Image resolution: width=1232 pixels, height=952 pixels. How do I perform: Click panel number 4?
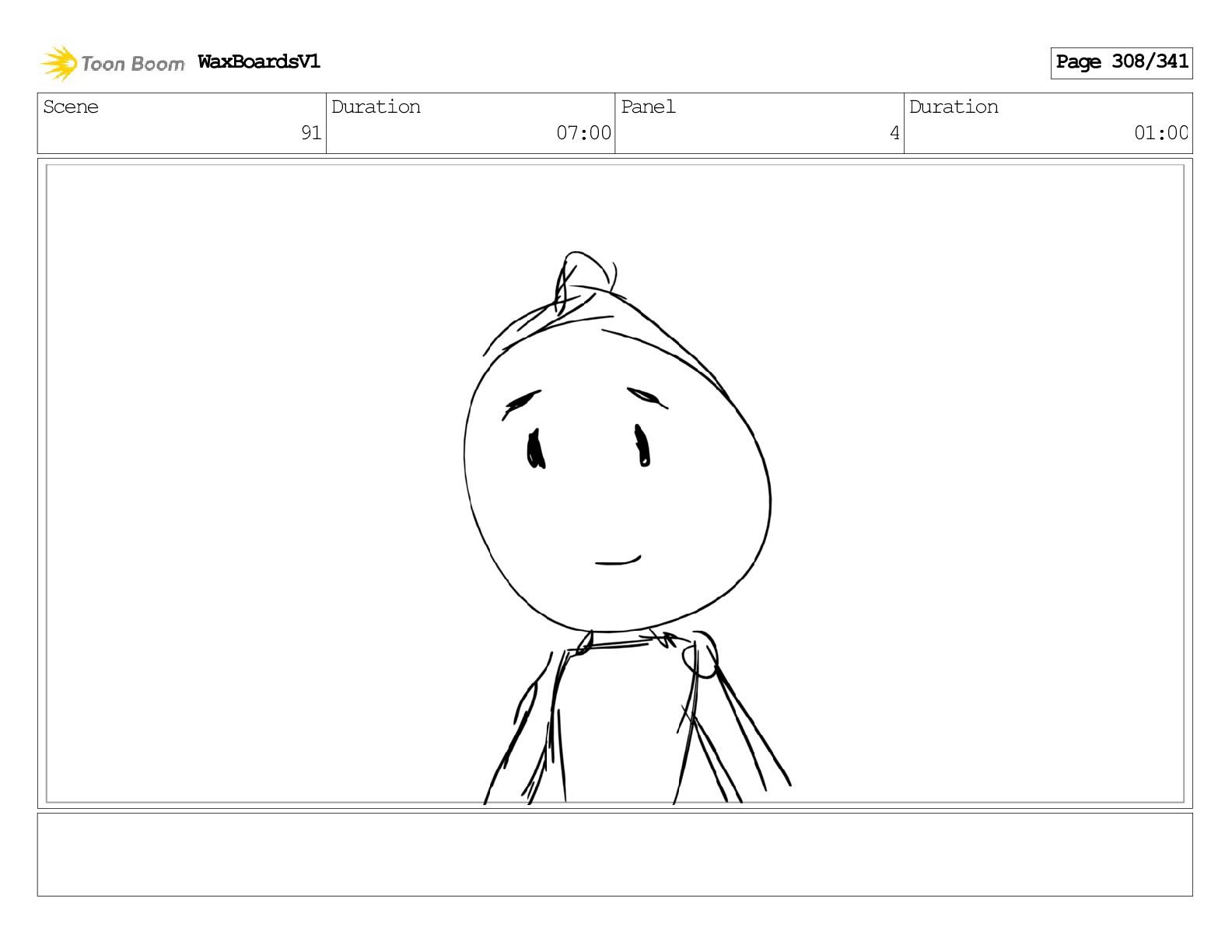point(894,133)
